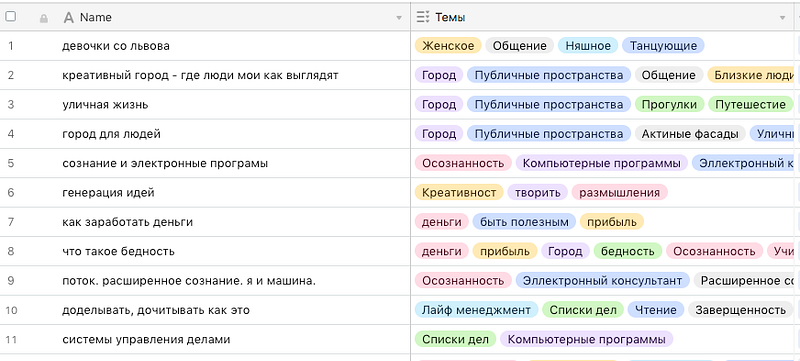This screenshot has width=800, height=361.
Task: Click the 'Прогулки' tag
Action: [x=669, y=105]
